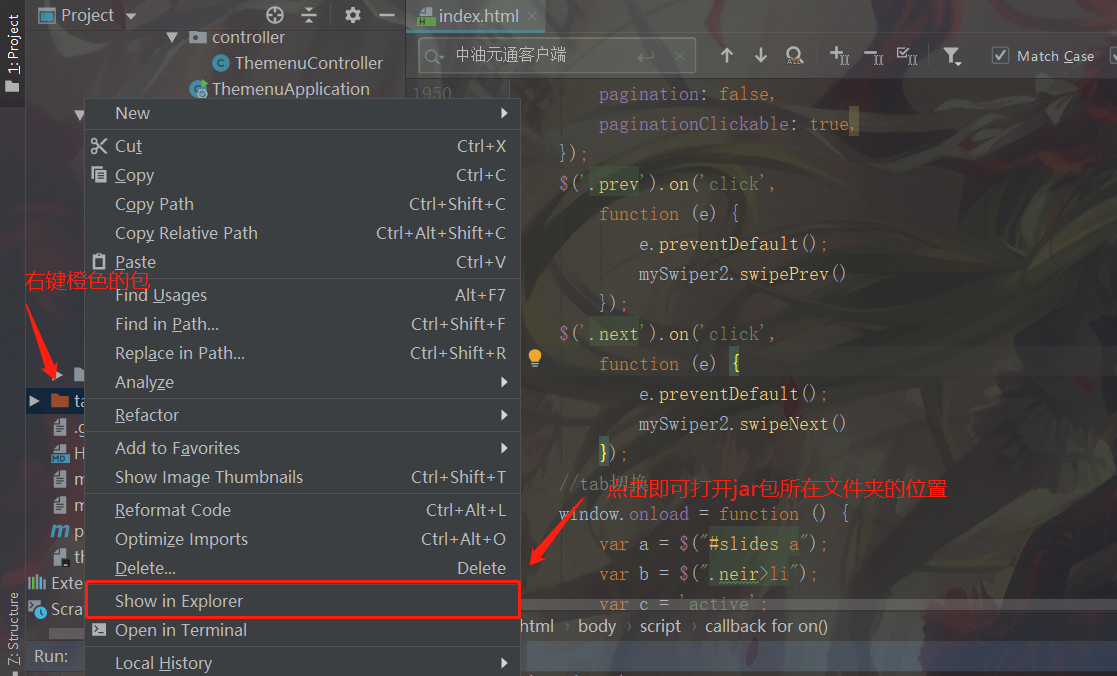The height and width of the screenshot is (676, 1117).
Task: Click the body breadcrumb
Action: [597, 626]
